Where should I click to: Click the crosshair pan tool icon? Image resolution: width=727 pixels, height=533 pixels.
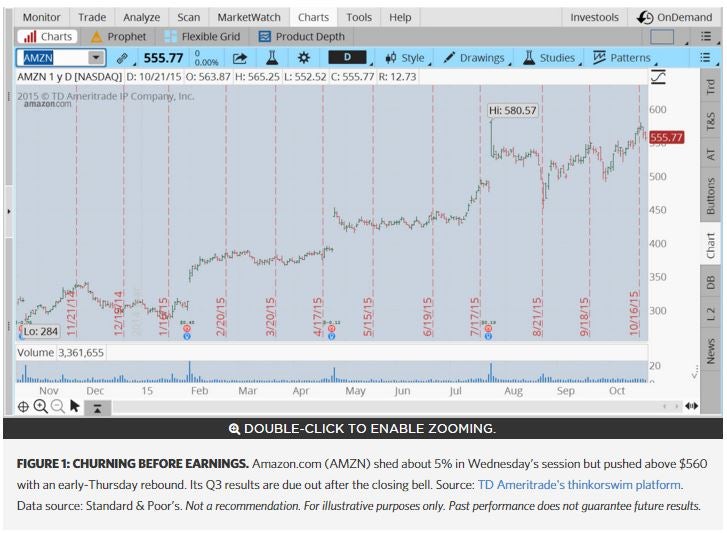[x=23, y=407]
